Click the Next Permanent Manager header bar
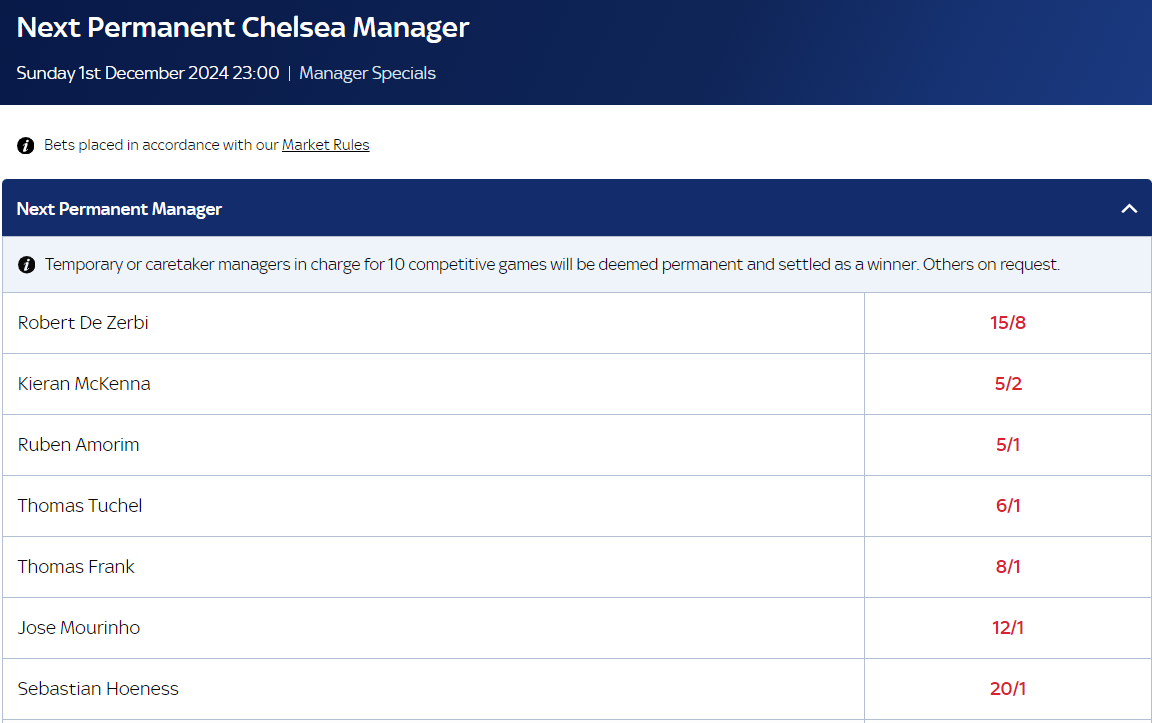Viewport: 1152px width, 723px height. pyautogui.click(x=577, y=208)
